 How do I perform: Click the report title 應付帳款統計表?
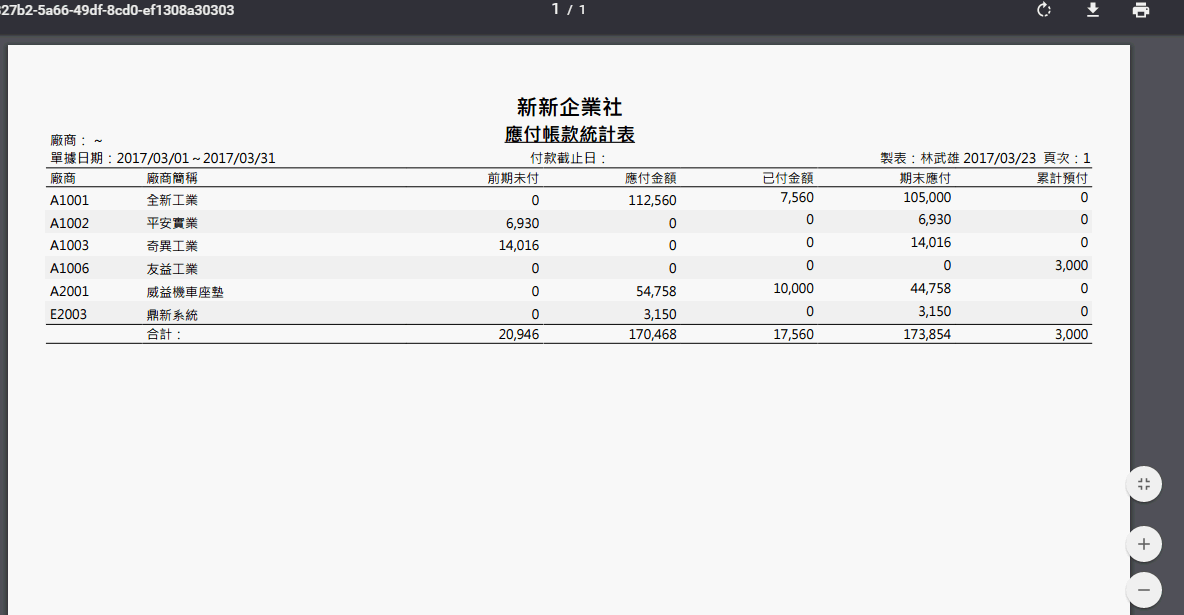click(569, 134)
